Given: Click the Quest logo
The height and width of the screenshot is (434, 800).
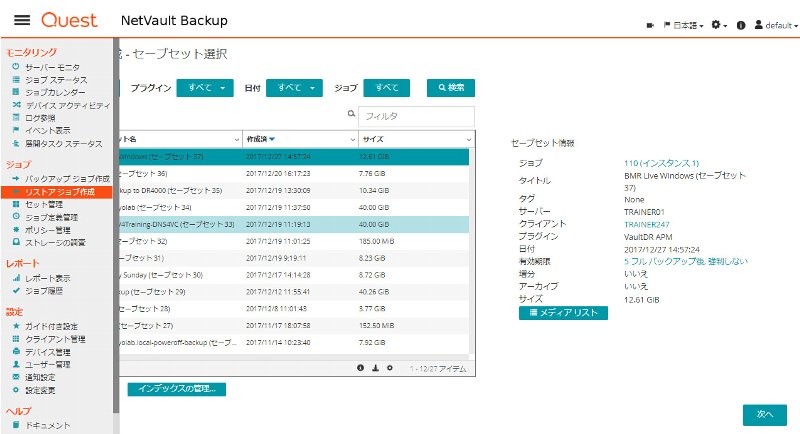Looking at the screenshot, I should pyautogui.click(x=69, y=20).
